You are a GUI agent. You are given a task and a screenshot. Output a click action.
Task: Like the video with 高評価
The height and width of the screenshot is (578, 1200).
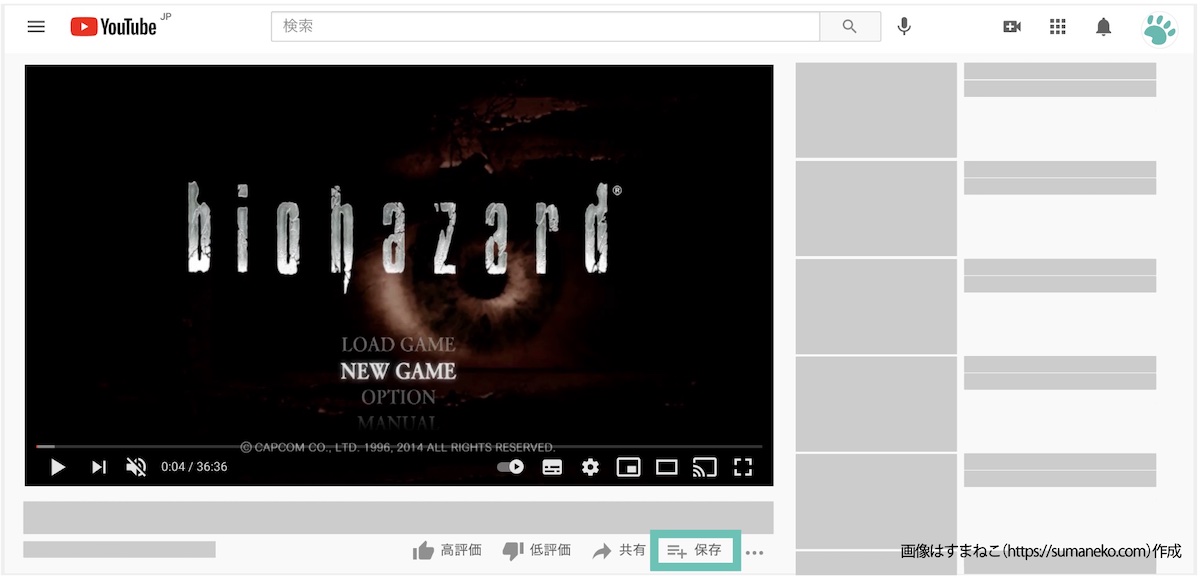click(x=447, y=550)
